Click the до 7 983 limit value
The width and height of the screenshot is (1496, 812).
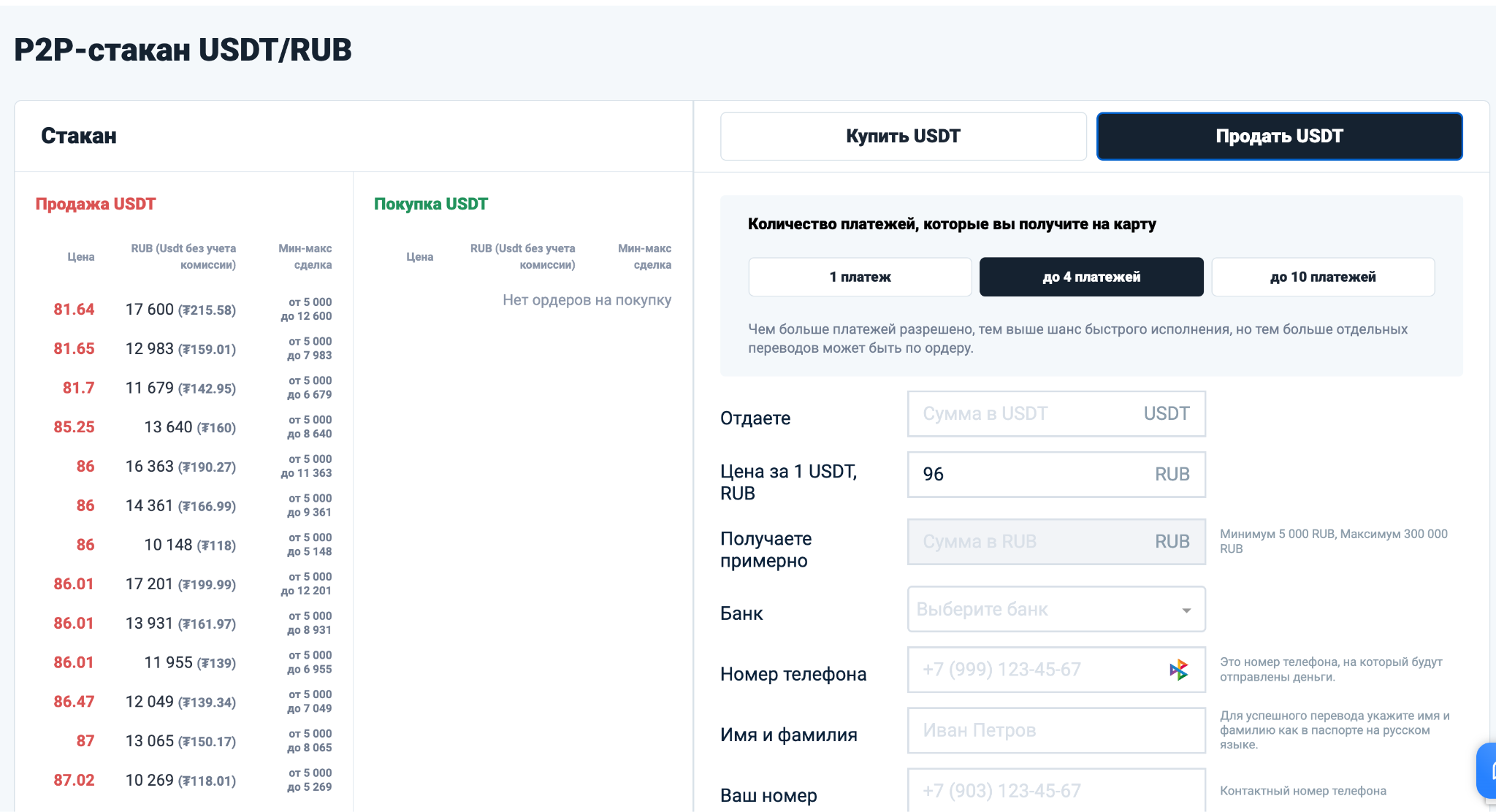coord(310,356)
